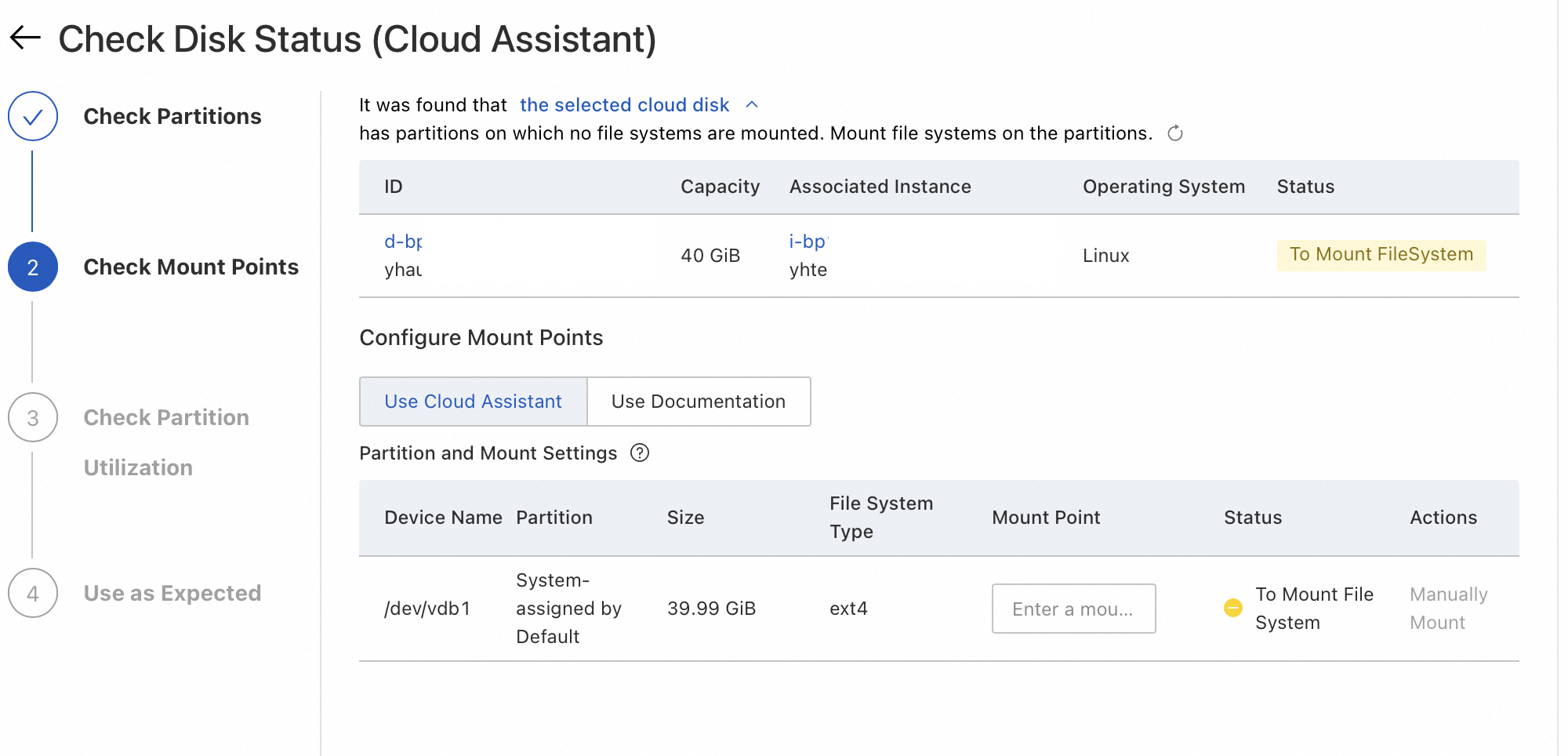Click the Linux operating system cell
1568x756 pixels.
[x=1106, y=256]
